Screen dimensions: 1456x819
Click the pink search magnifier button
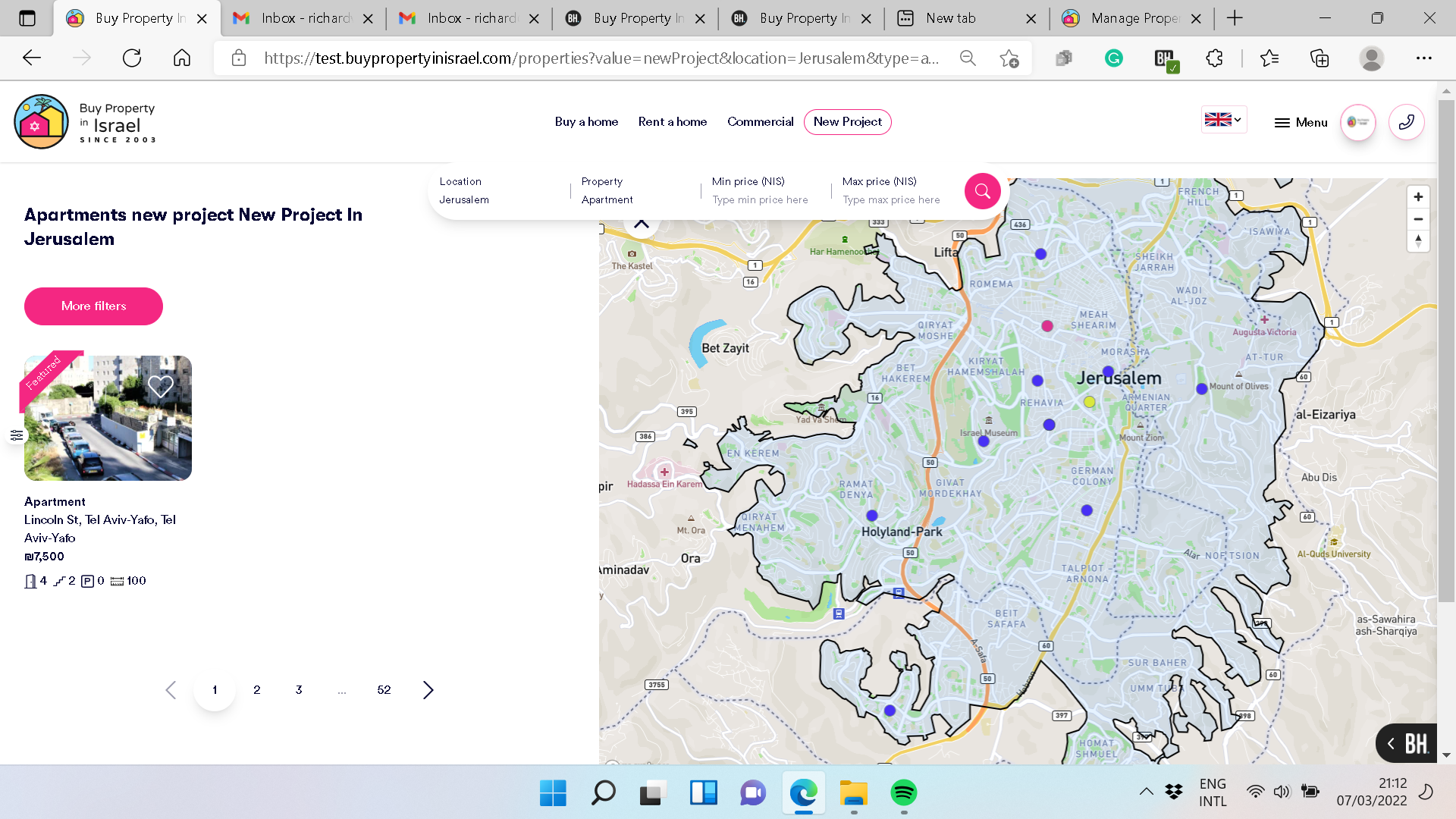tap(982, 191)
